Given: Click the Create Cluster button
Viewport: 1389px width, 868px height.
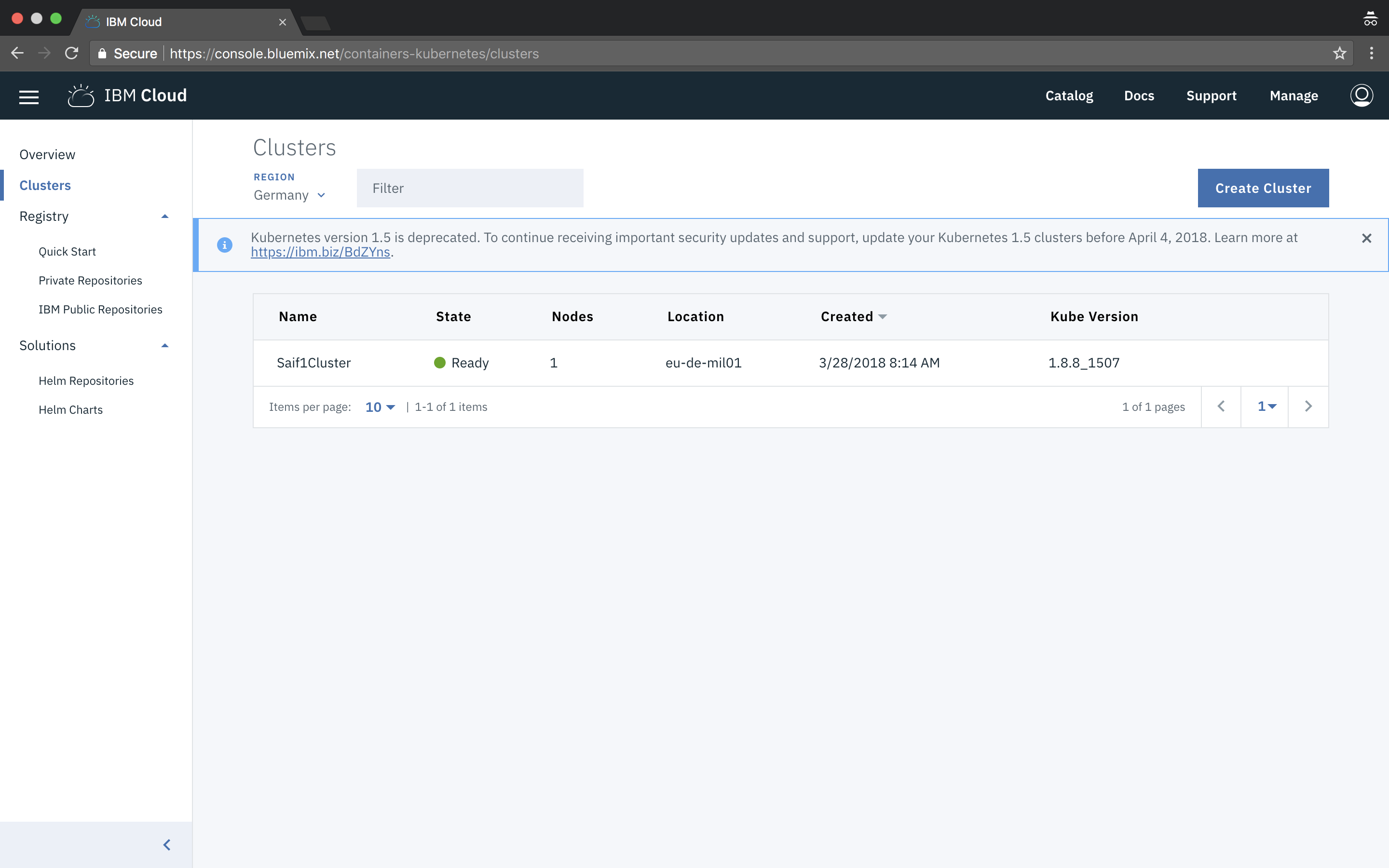Looking at the screenshot, I should 1263,188.
